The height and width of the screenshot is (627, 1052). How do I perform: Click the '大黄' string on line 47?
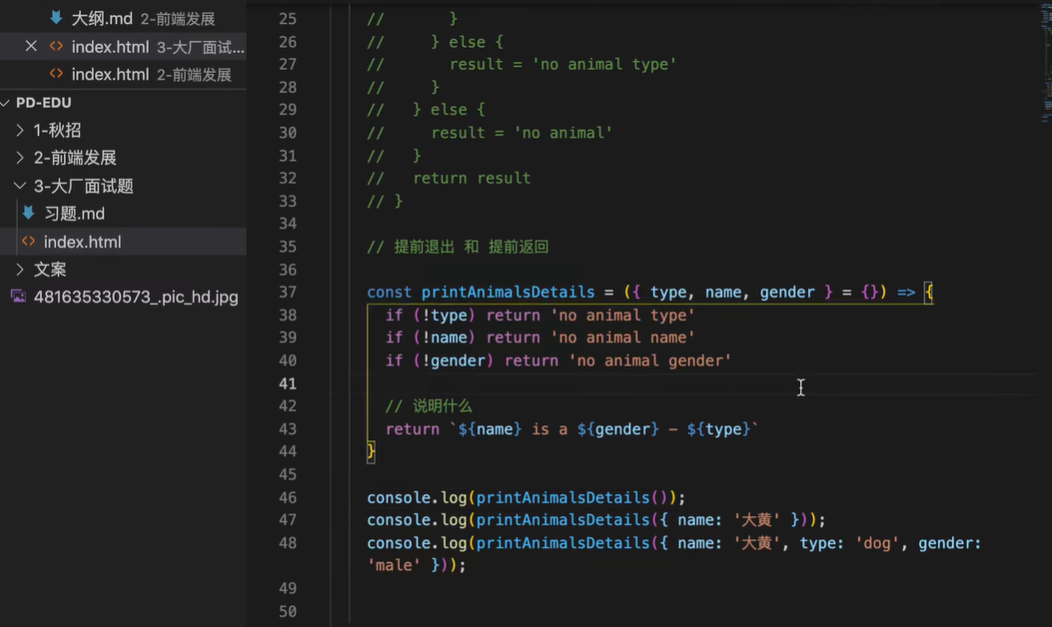click(x=756, y=520)
